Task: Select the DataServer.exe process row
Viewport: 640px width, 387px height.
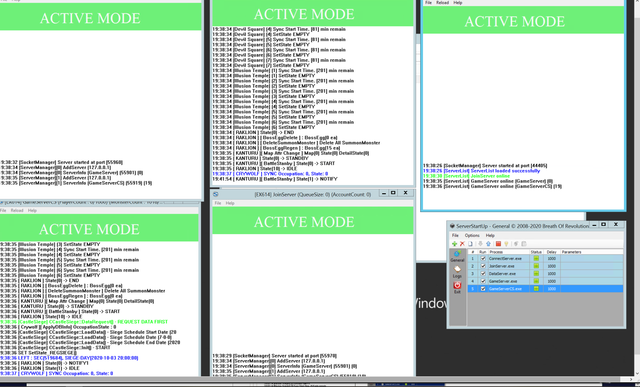Action: coord(545,274)
